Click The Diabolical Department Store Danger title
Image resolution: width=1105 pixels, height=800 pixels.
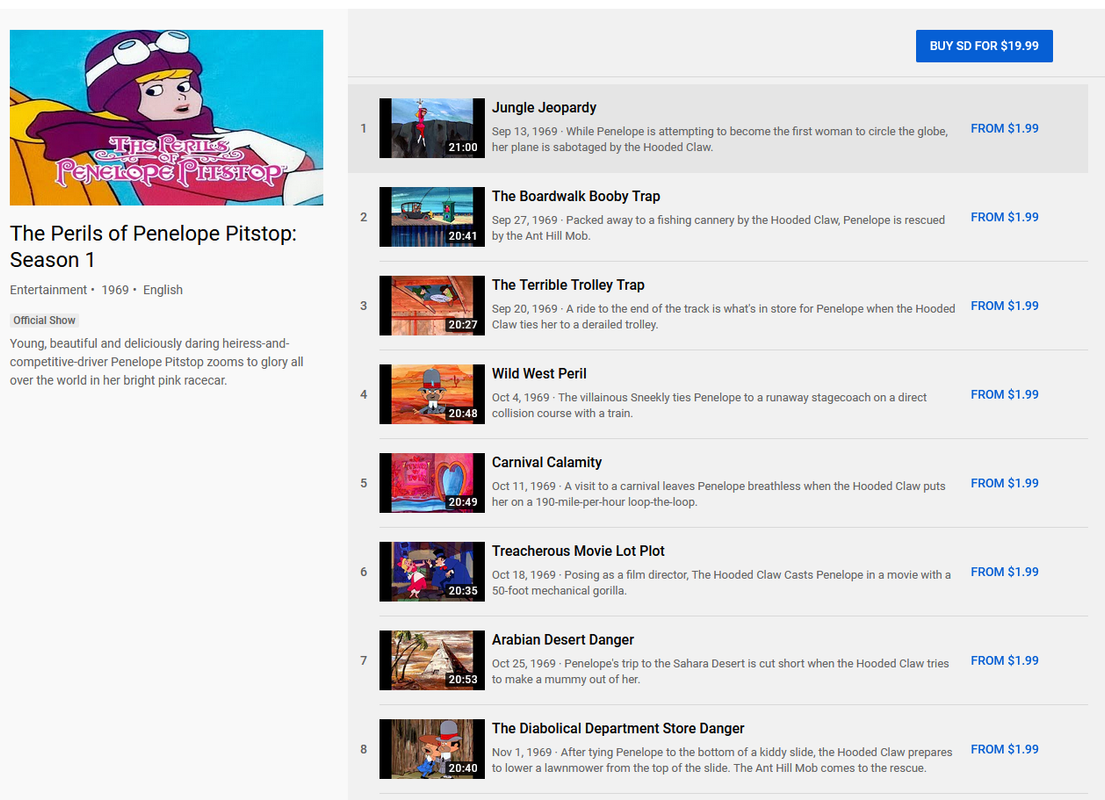(618, 729)
